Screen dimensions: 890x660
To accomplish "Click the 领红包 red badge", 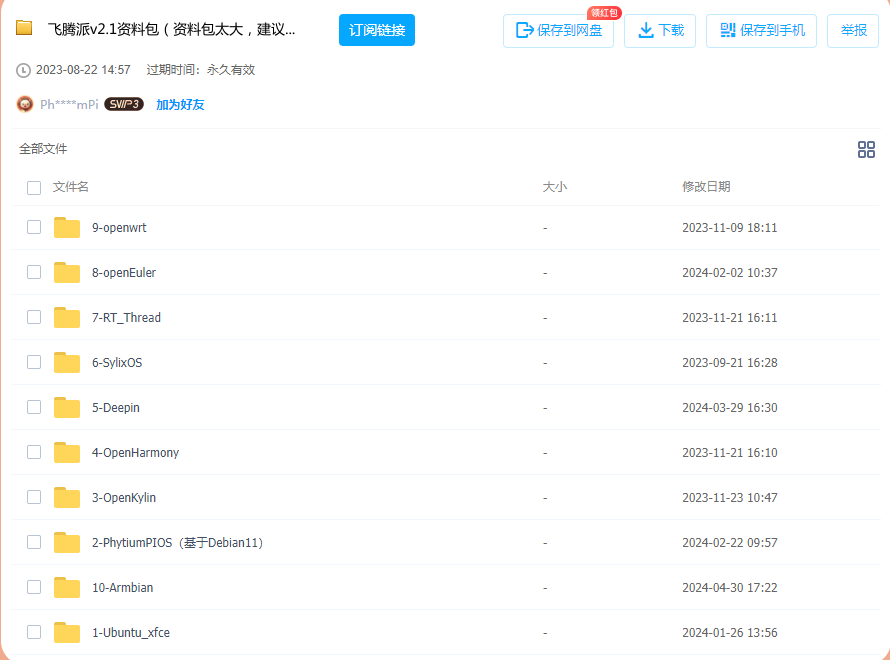I will pos(604,12).
